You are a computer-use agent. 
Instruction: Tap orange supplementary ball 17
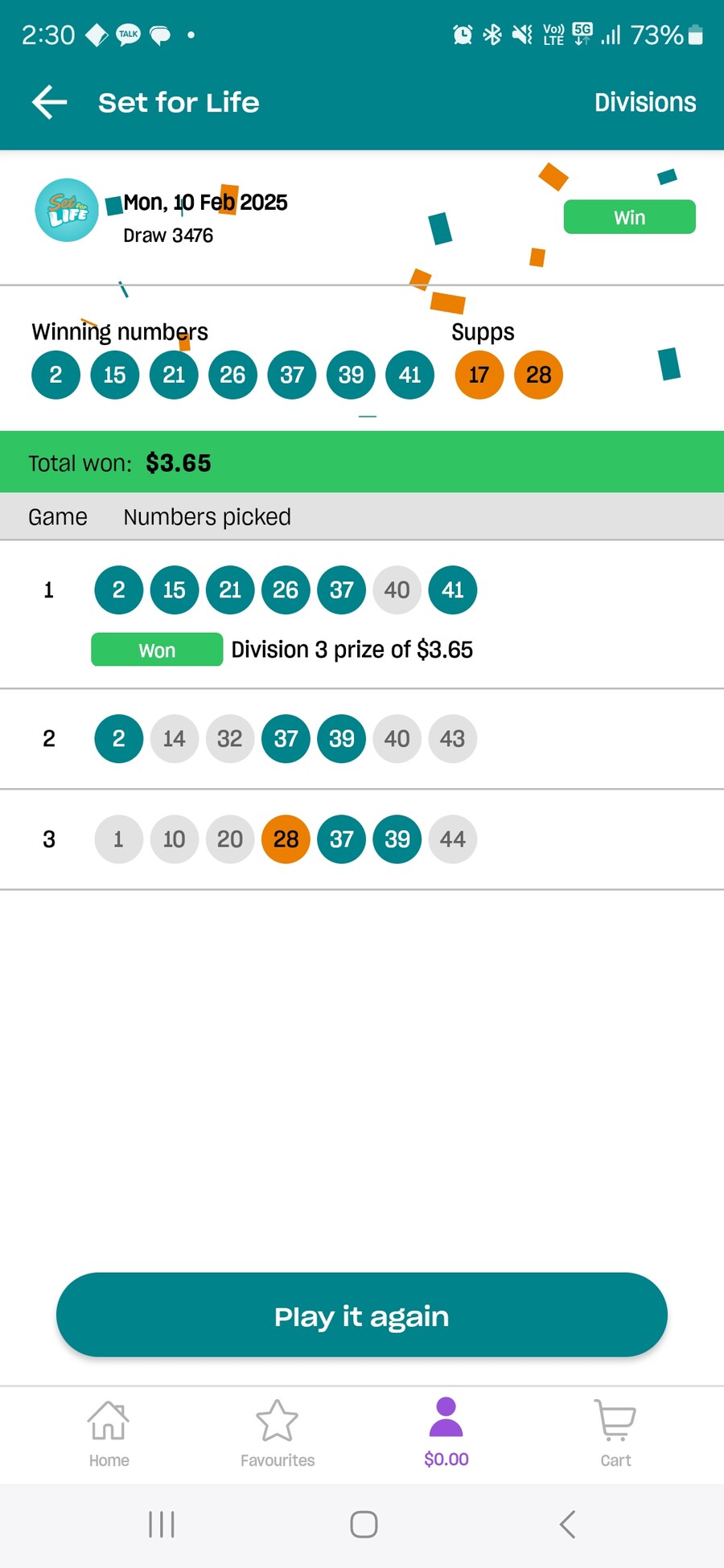tap(479, 375)
